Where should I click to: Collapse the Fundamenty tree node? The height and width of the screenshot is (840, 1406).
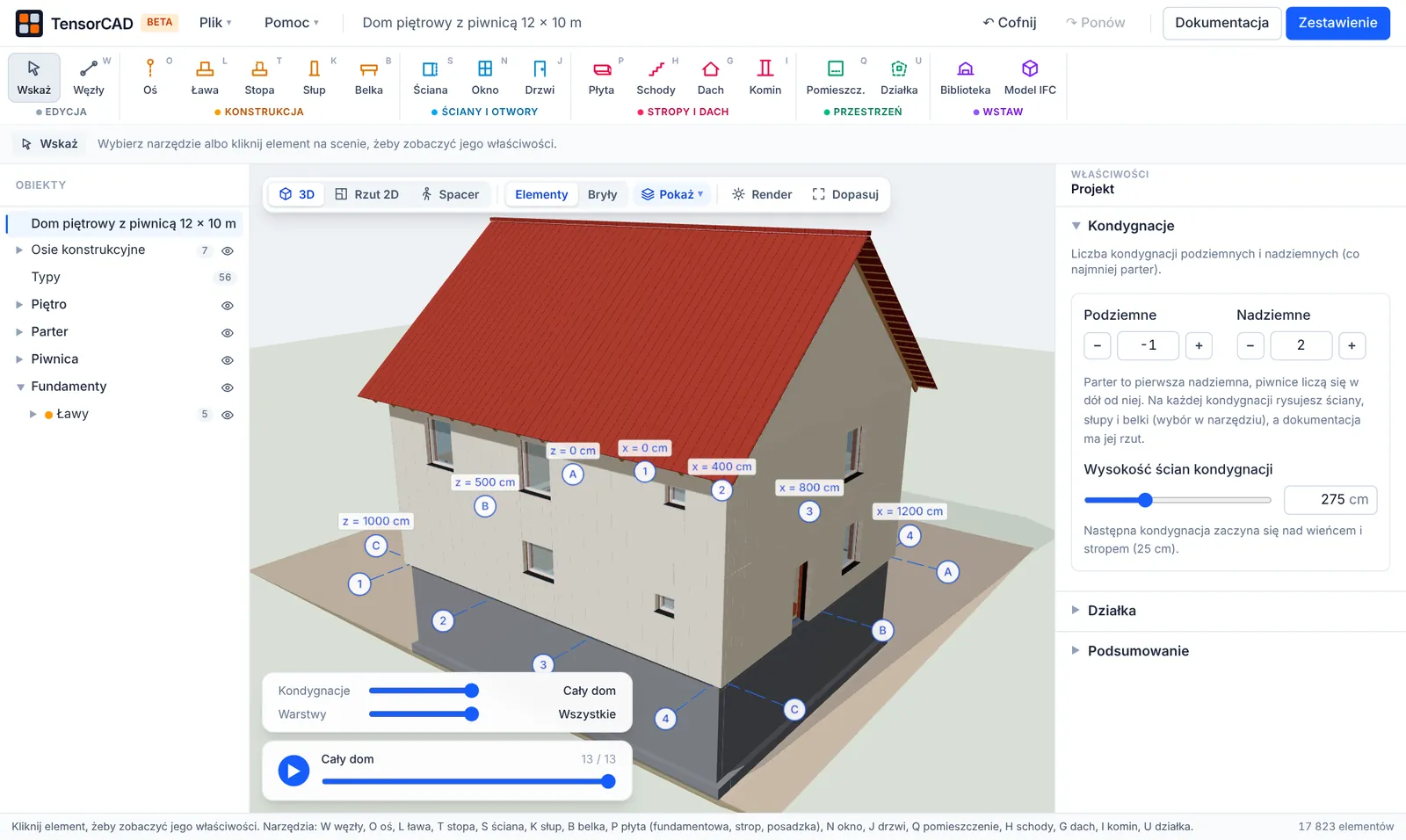coord(19,387)
